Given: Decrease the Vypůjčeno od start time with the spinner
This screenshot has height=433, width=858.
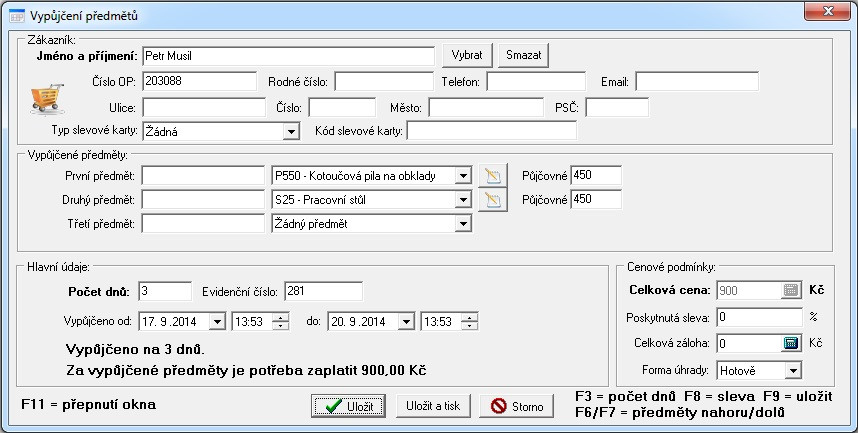Looking at the screenshot, I should [x=280, y=325].
